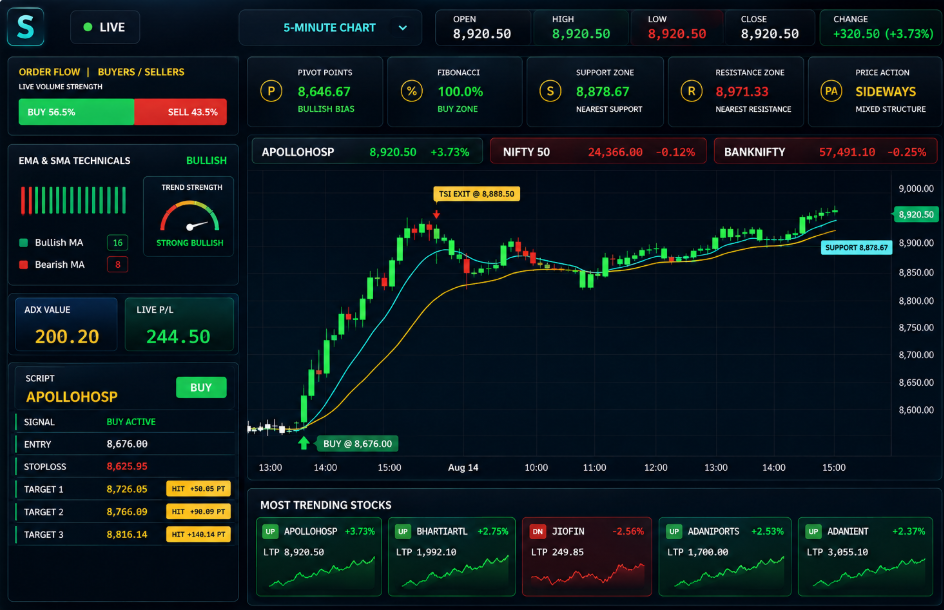The image size is (944, 610).
Task: Click the BUY ACTIVE signal text
Action: point(131,422)
